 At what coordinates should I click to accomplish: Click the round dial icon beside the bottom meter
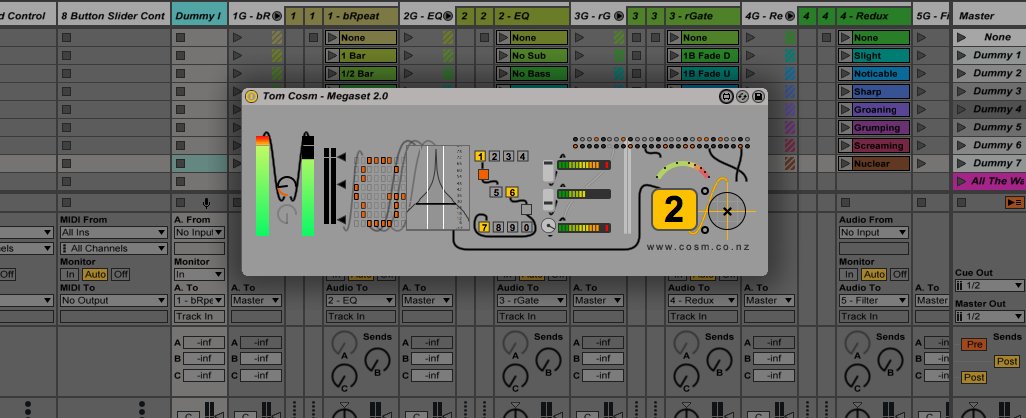click(x=548, y=226)
